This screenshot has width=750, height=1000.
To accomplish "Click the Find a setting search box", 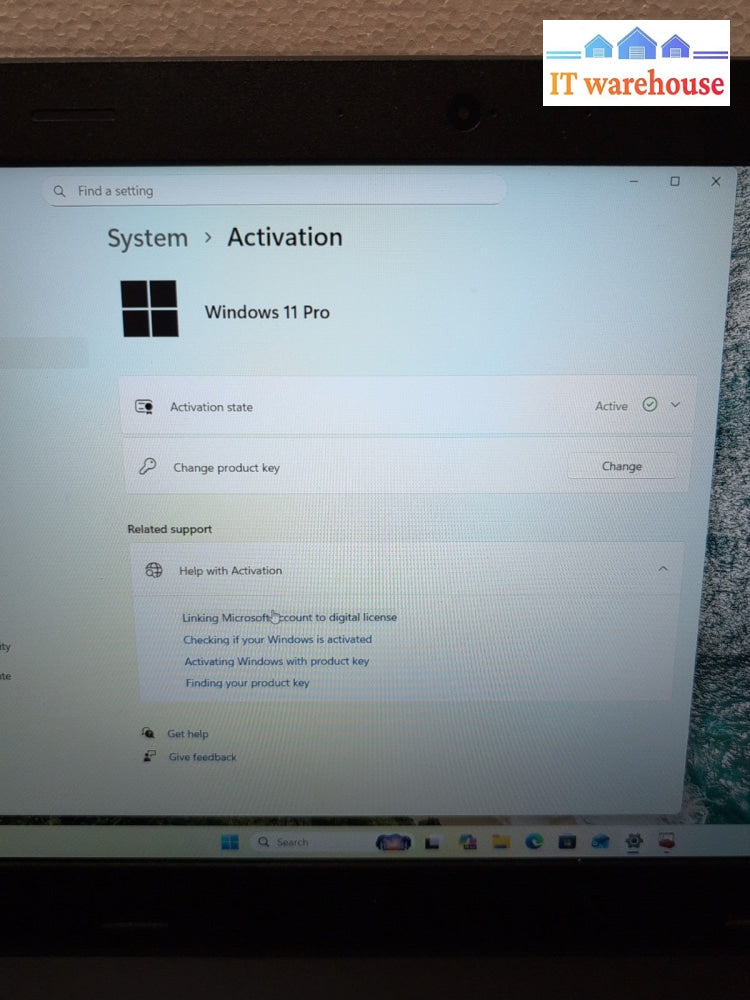I will pyautogui.click(x=274, y=191).
